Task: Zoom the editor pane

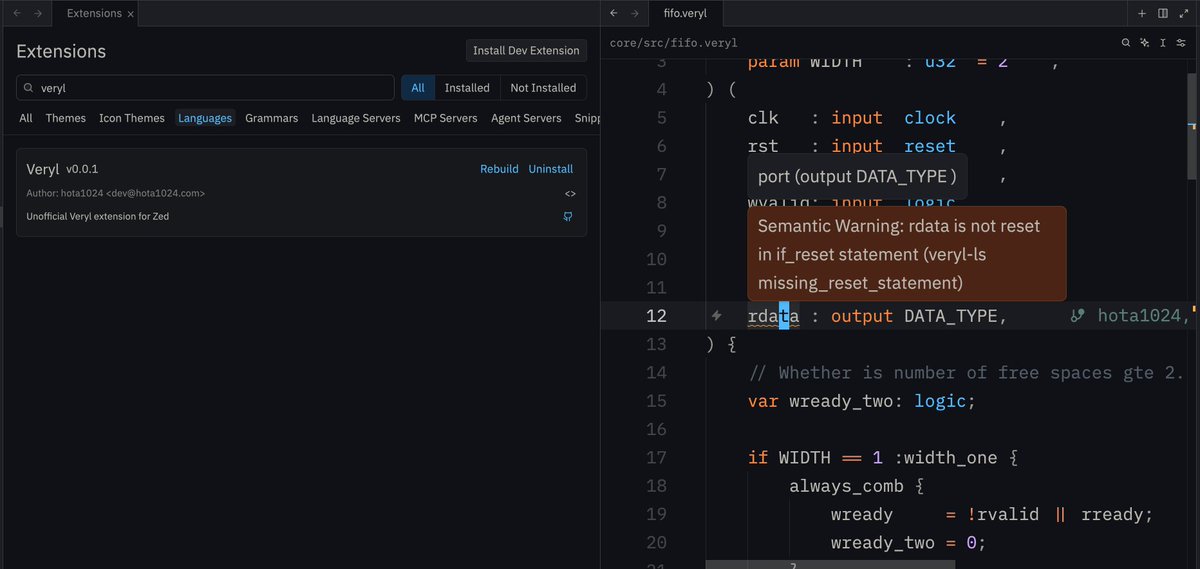Action: click(x=1182, y=14)
